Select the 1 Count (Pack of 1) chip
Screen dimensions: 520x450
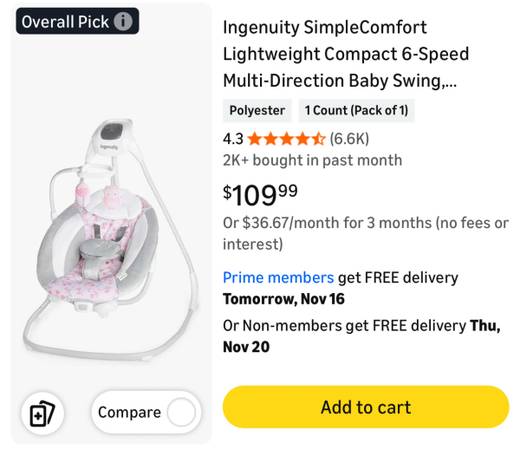pos(356,110)
